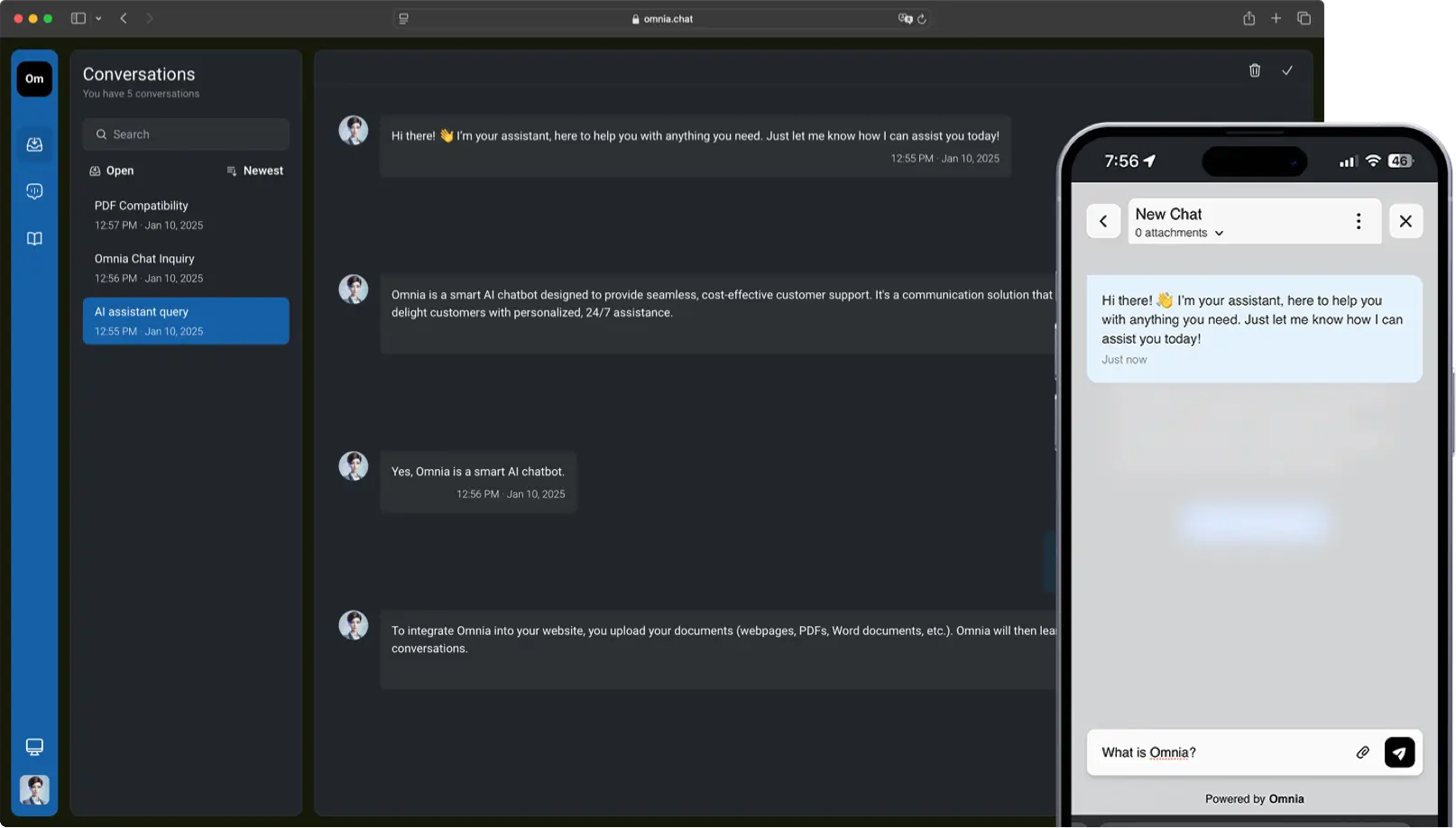1456x828 pixels.
Task: Open the three-dot menu in New Chat header
Action: click(x=1359, y=220)
